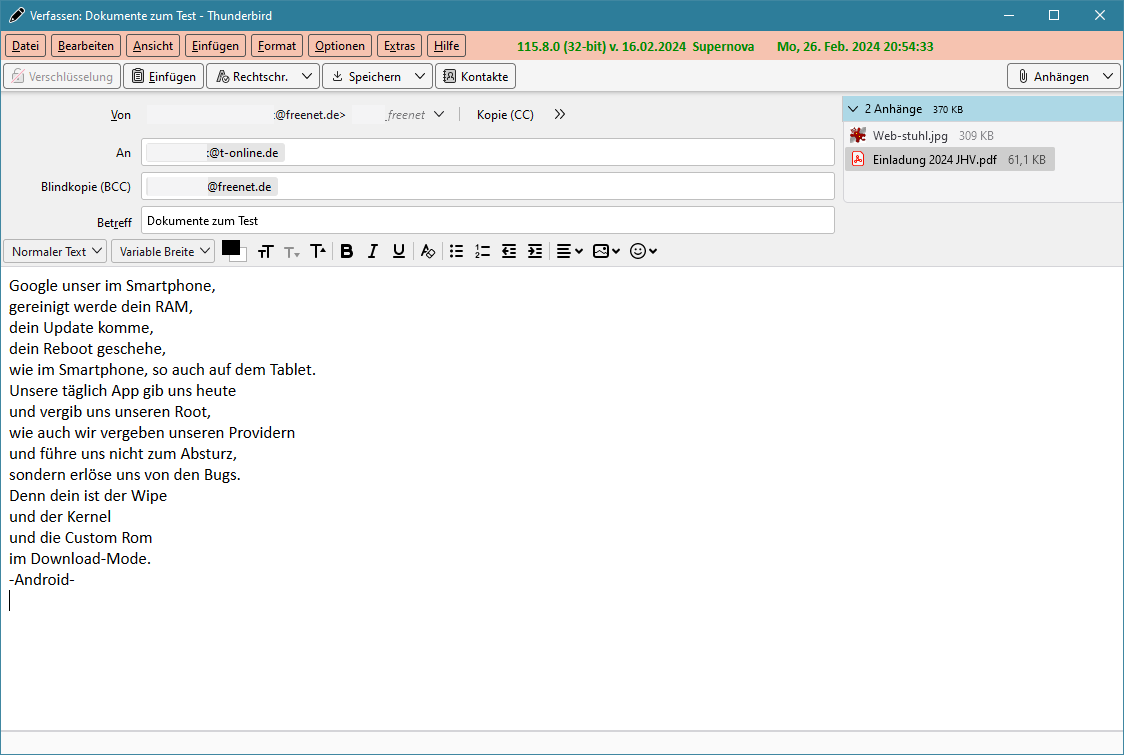Open the Optionen menu
Image resolution: width=1124 pixels, height=755 pixels.
point(340,46)
